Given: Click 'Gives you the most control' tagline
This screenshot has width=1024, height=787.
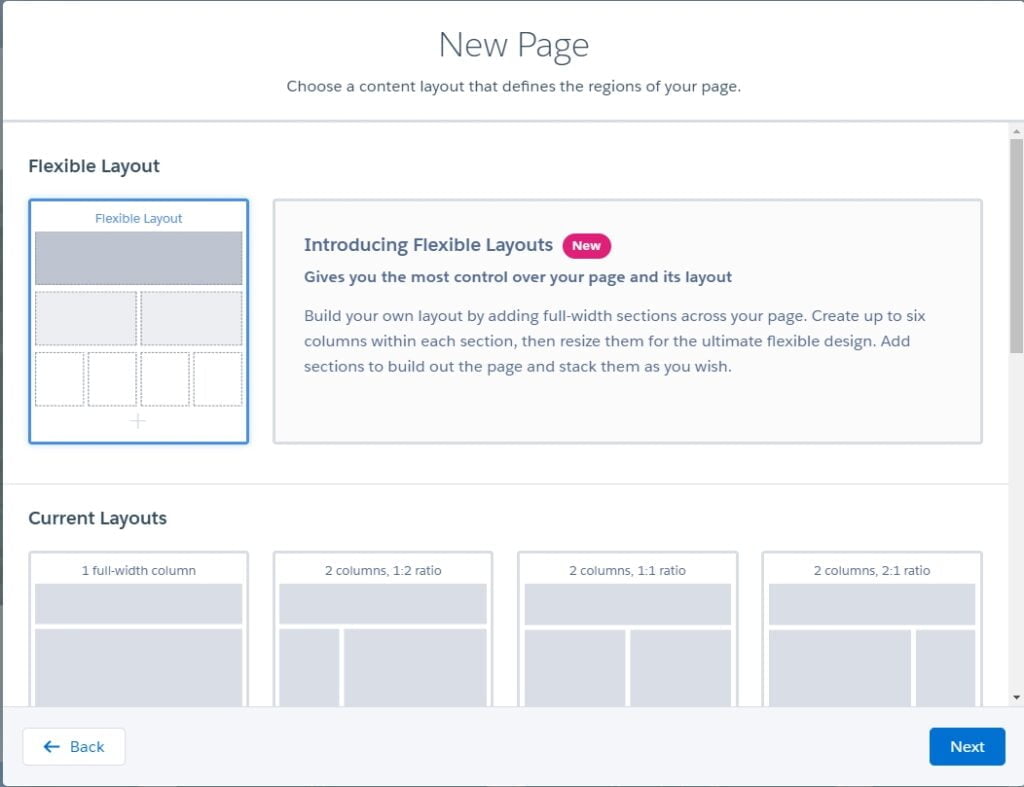Looking at the screenshot, I should click(x=518, y=277).
